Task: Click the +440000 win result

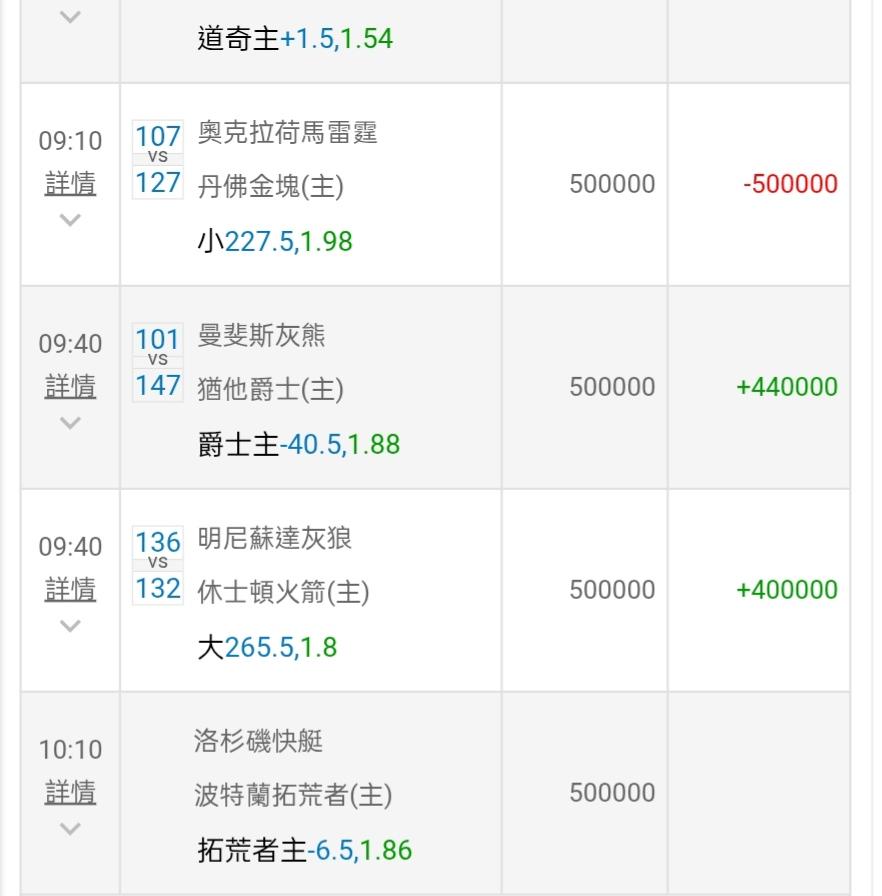Action: click(787, 387)
